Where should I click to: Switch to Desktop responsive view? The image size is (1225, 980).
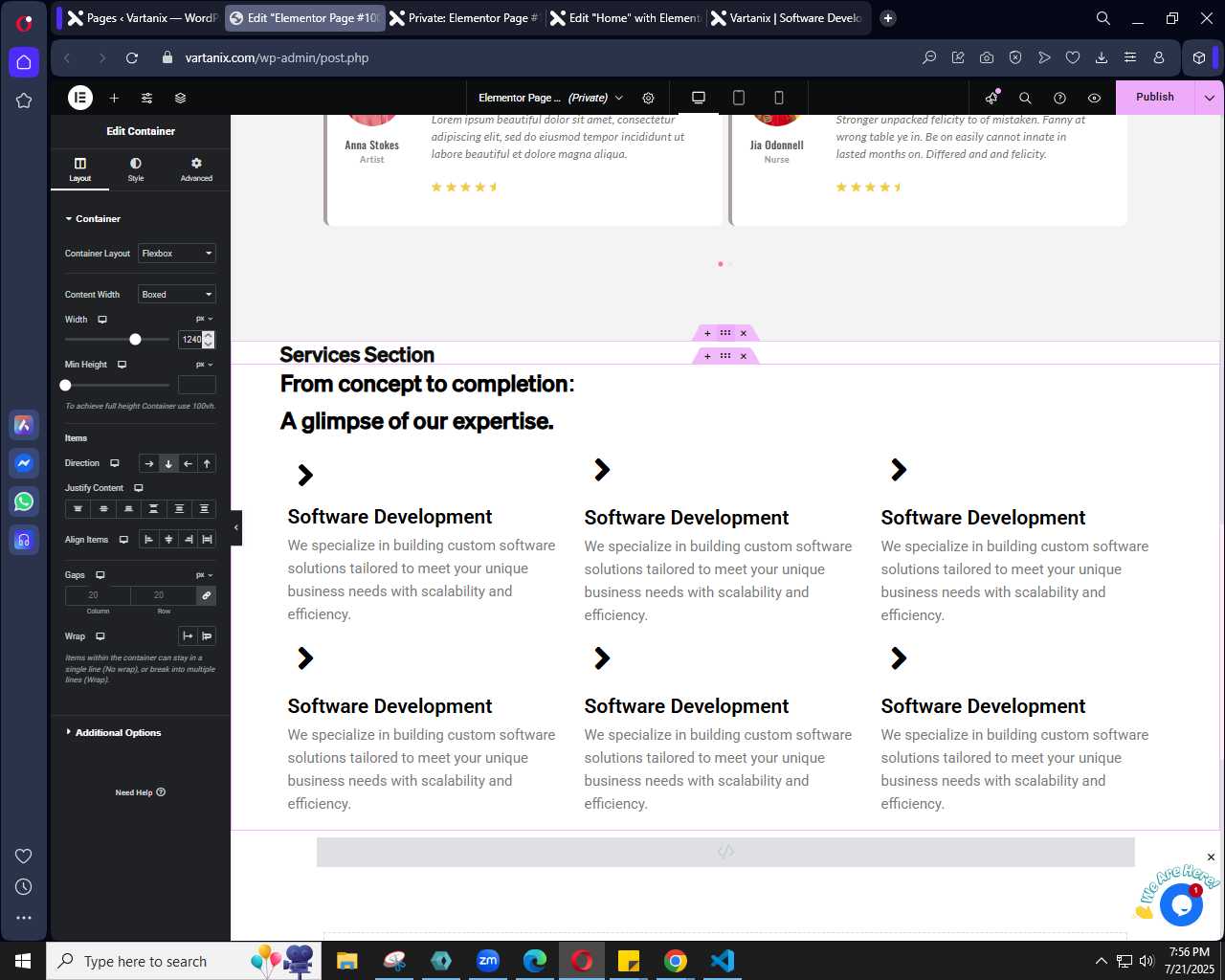pos(699,98)
